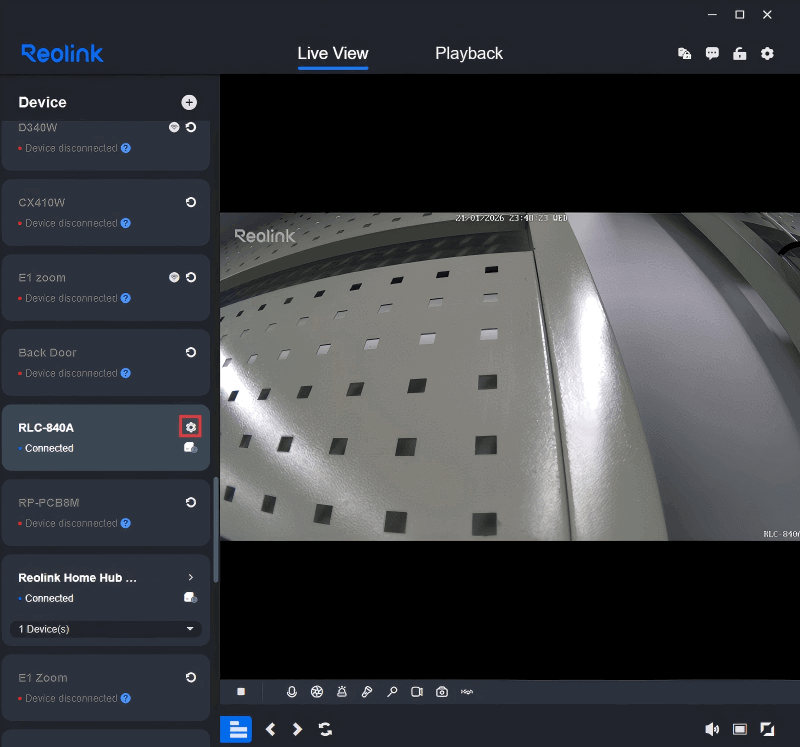
Task: Open help for RP-PCB8M disconnected status
Action: point(126,523)
